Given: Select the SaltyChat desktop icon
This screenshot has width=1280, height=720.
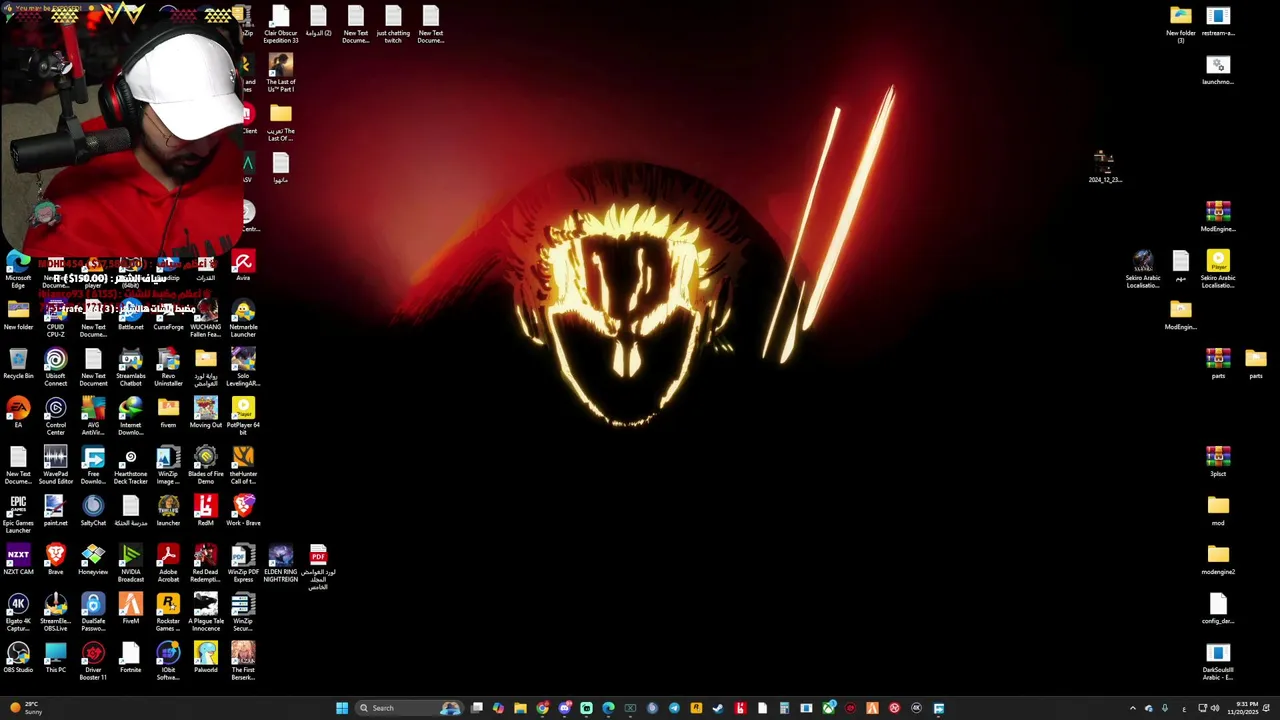Looking at the screenshot, I should pos(93,511).
